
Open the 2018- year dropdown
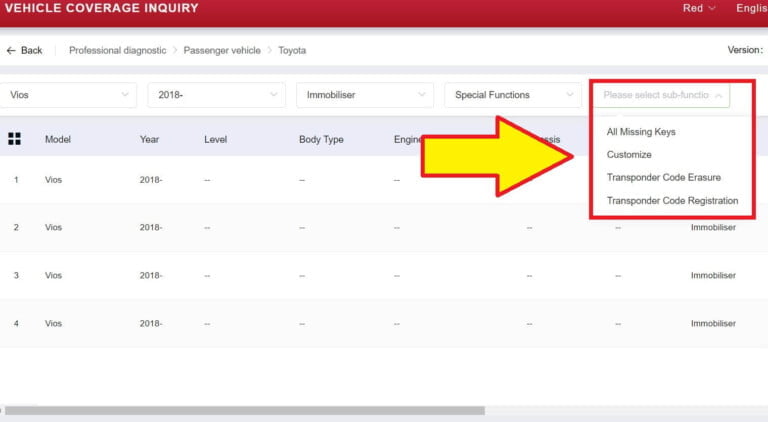216,95
